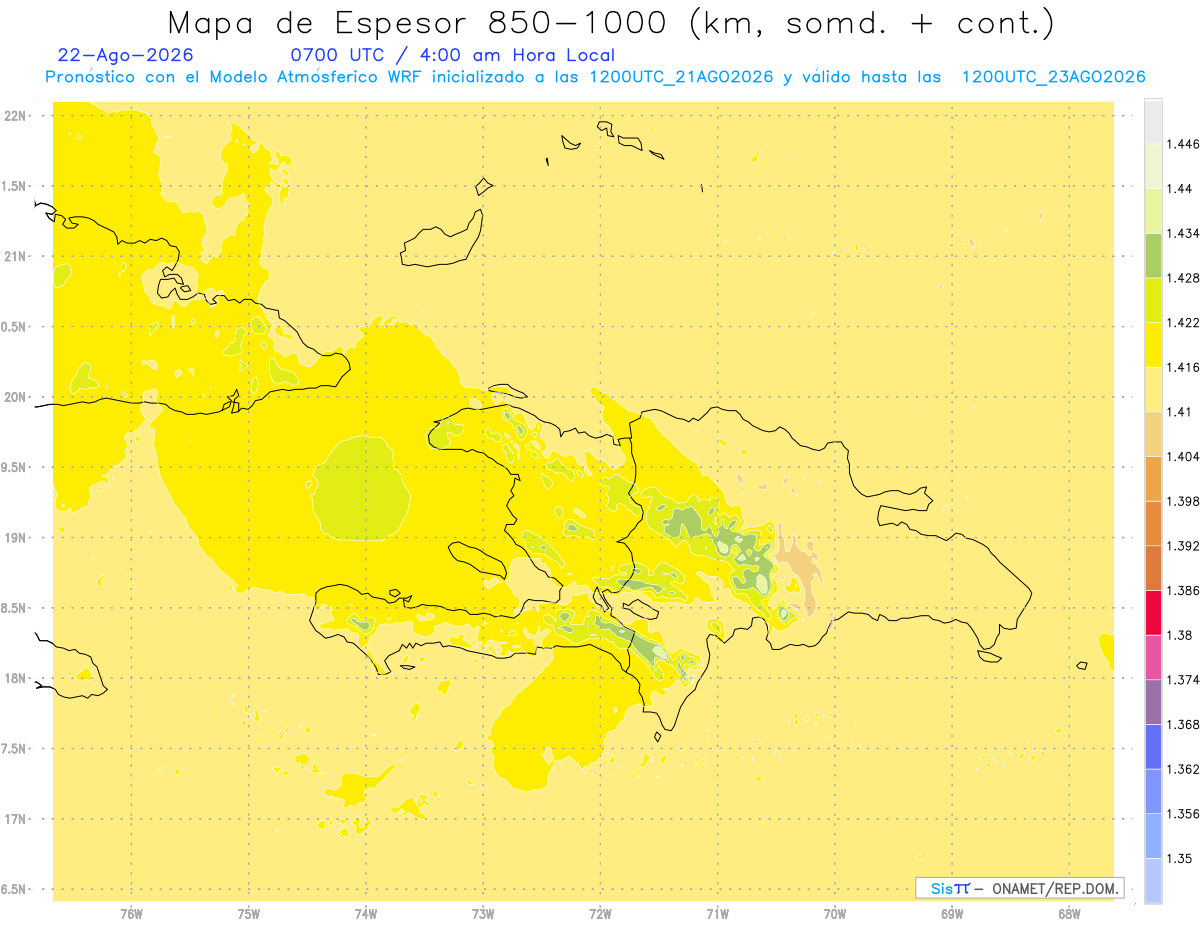
Task: Click the legend value '1.362'
Action: [1183, 769]
